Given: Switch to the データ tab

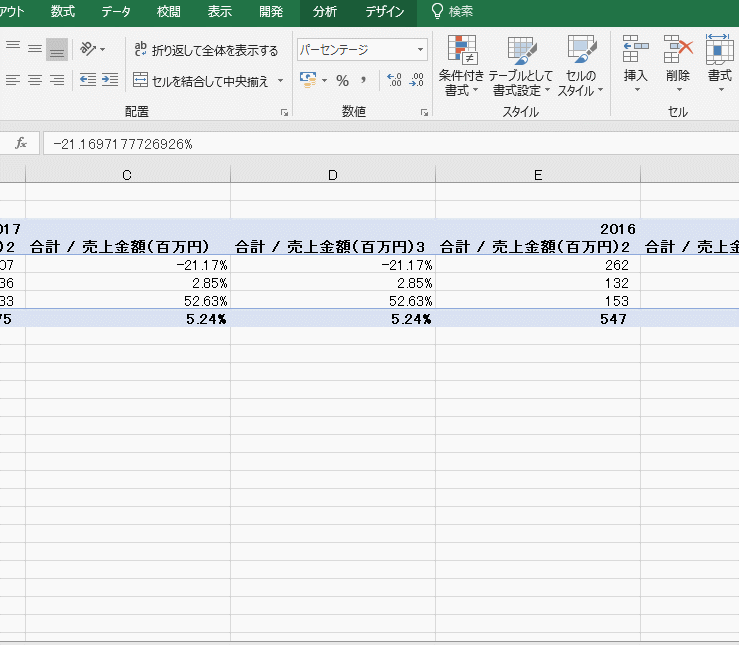Looking at the screenshot, I should click(x=115, y=12).
